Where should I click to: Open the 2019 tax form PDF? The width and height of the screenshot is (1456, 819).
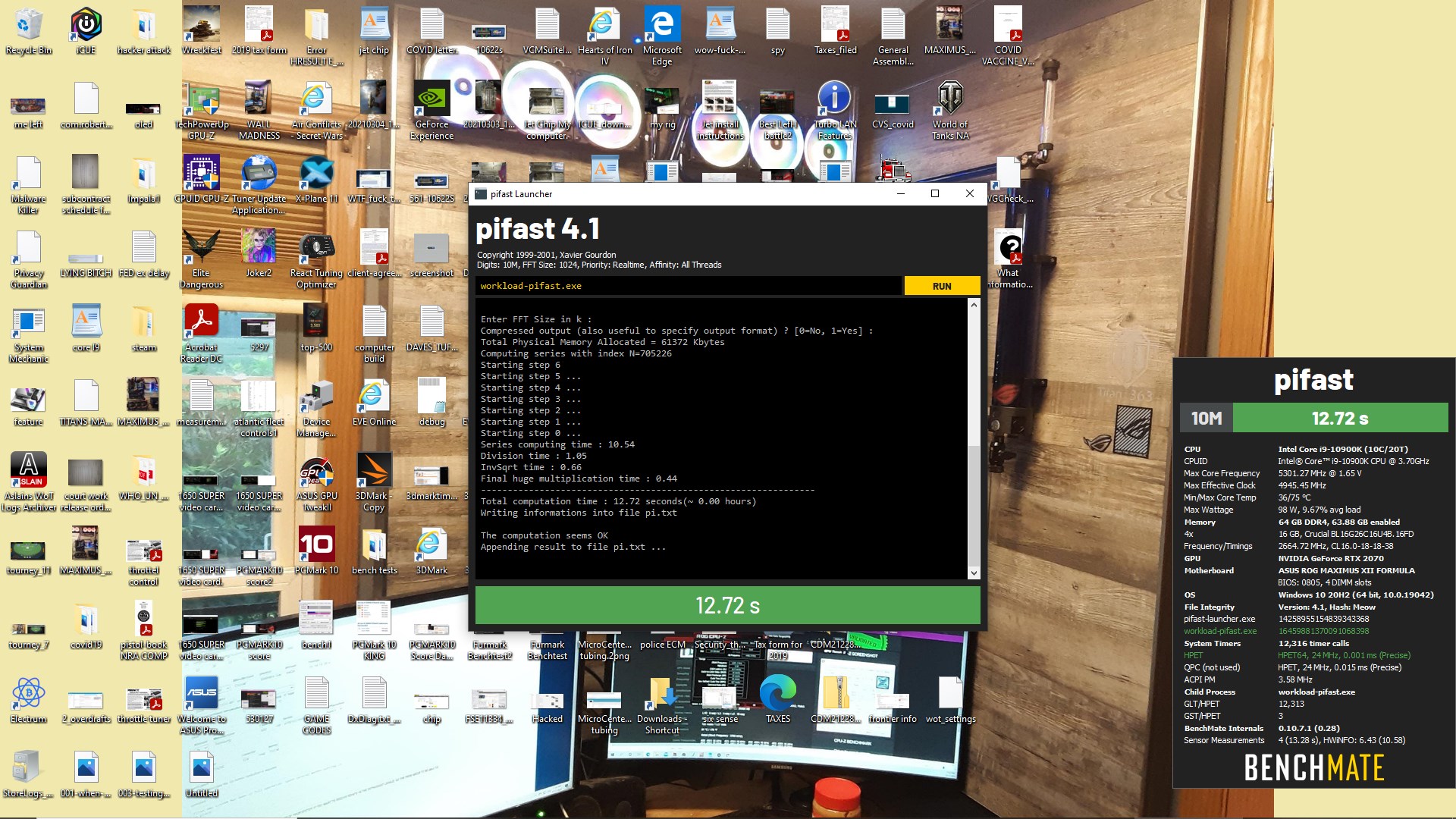click(x=259, y=31)
